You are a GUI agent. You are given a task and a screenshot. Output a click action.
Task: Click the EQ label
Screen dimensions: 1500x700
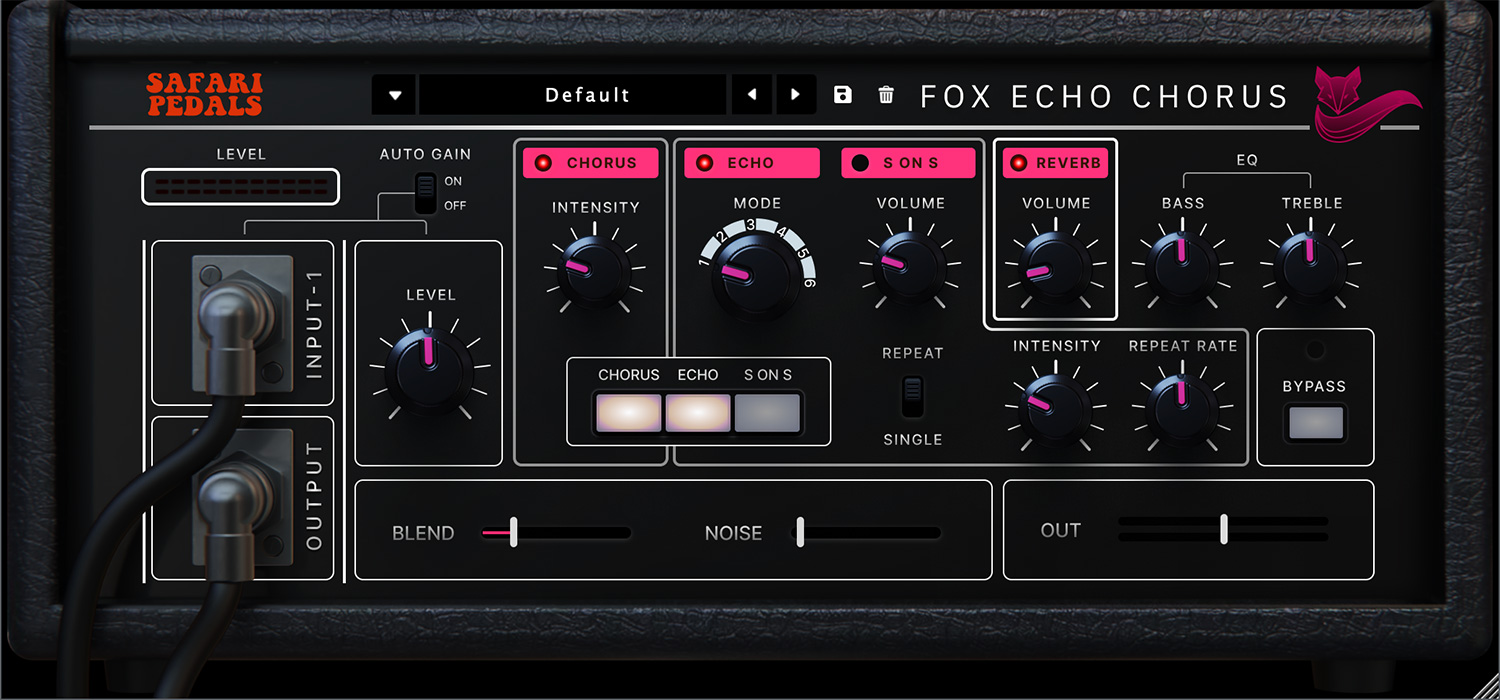point(1247,160)
